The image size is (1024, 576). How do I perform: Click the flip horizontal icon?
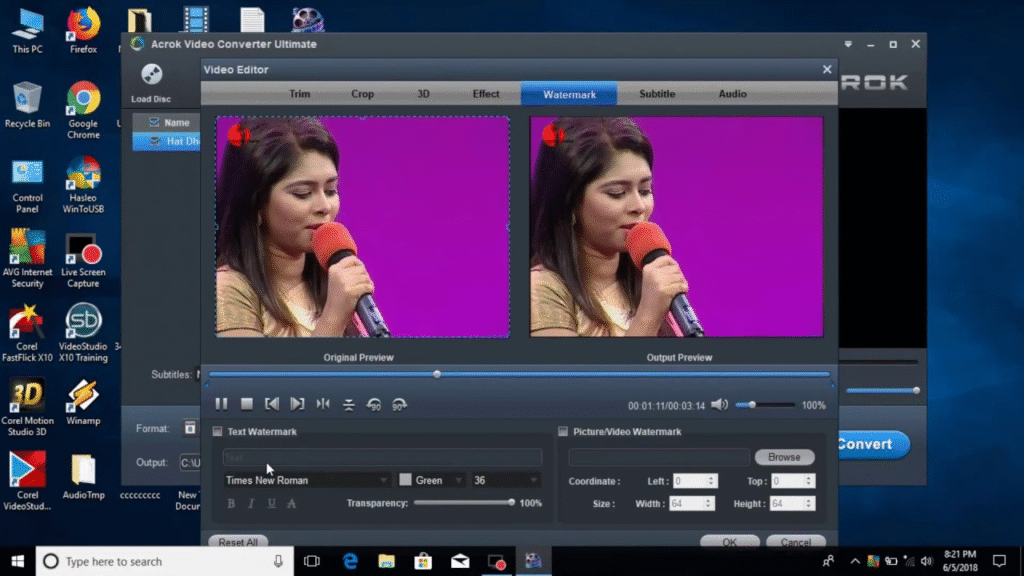(x=323, y=404)
